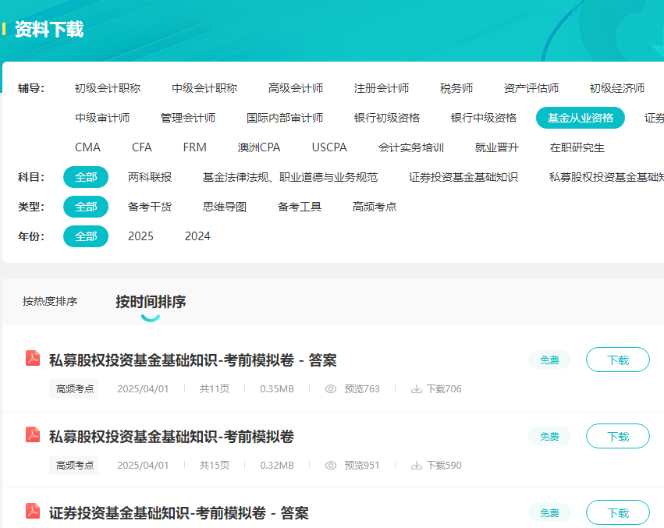Filter by 思维导图 type
The image size is (664, 528).
(224, 207)
